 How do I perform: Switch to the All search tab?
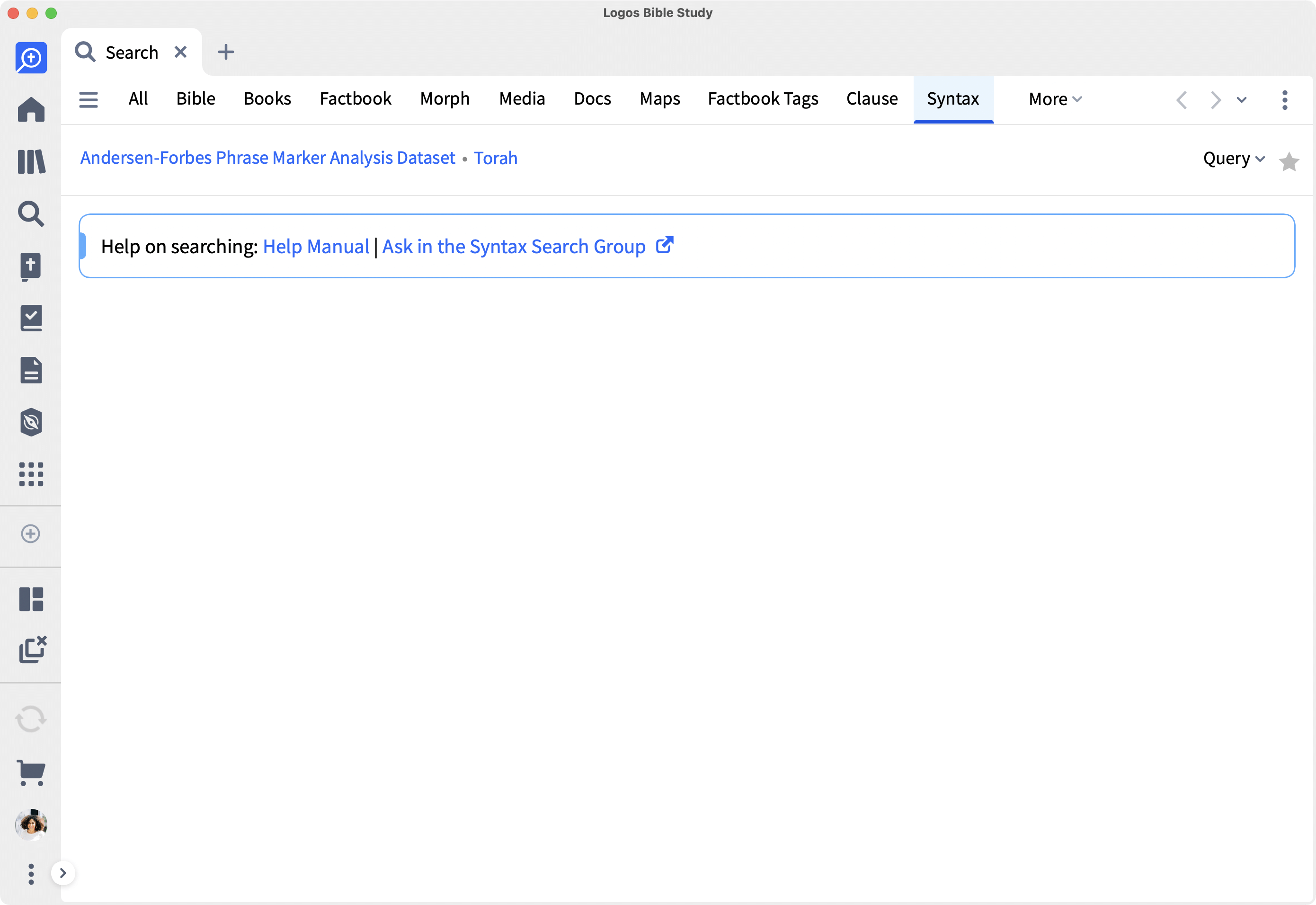(138, 98)
